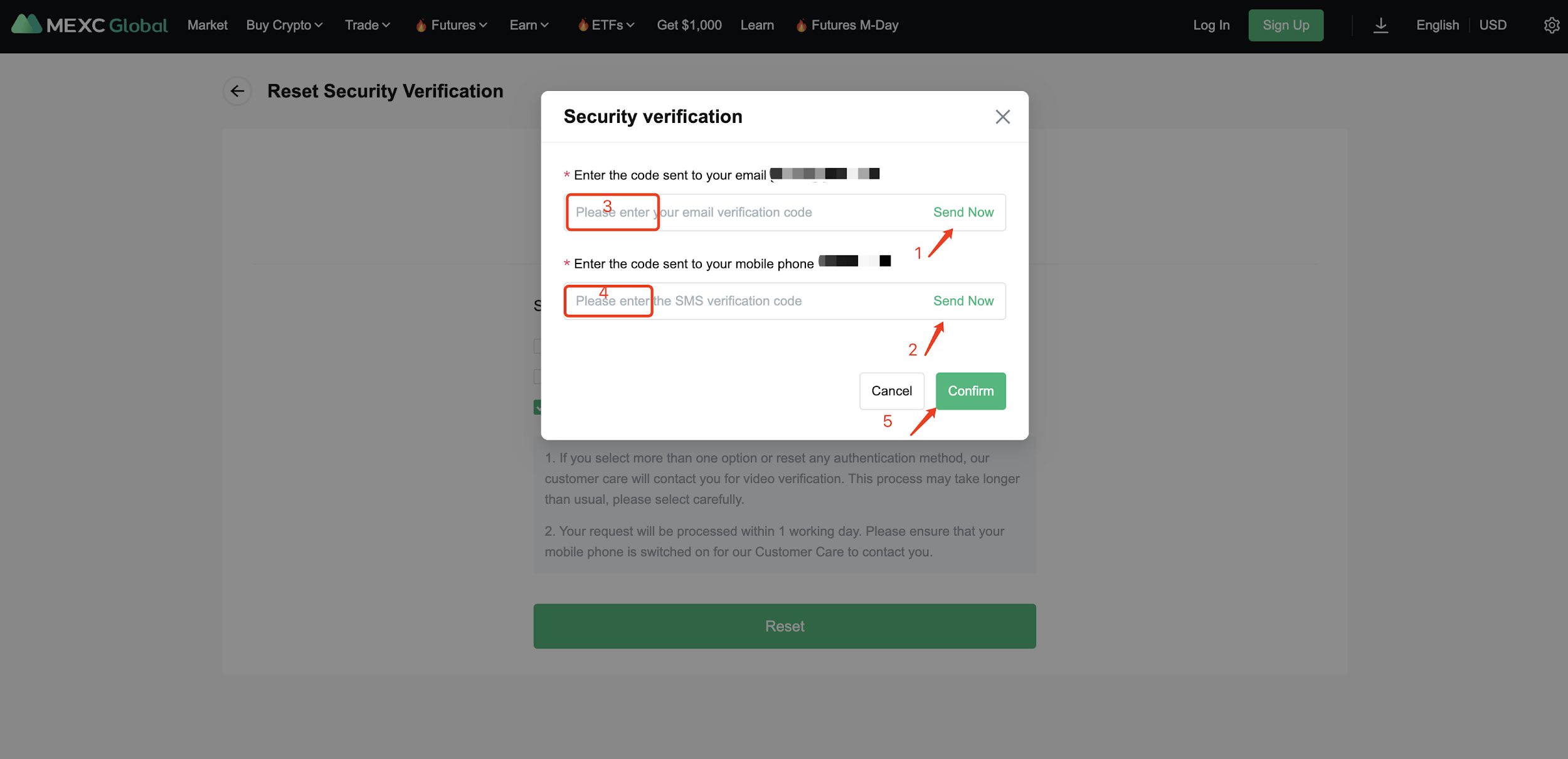1568x759 pixels.
Task: Expand the Buy Crypto dropdown
Action: coord(284,26)
